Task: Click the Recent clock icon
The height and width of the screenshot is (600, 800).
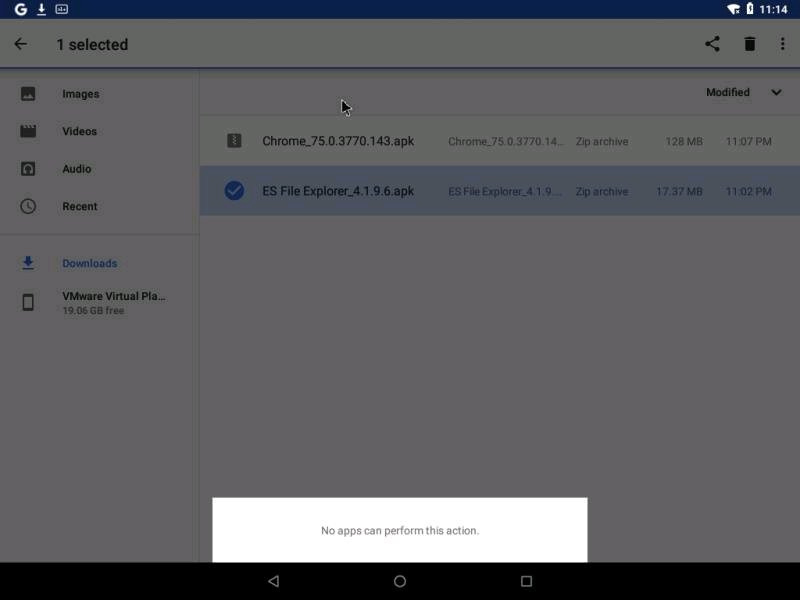Action: 28,206
